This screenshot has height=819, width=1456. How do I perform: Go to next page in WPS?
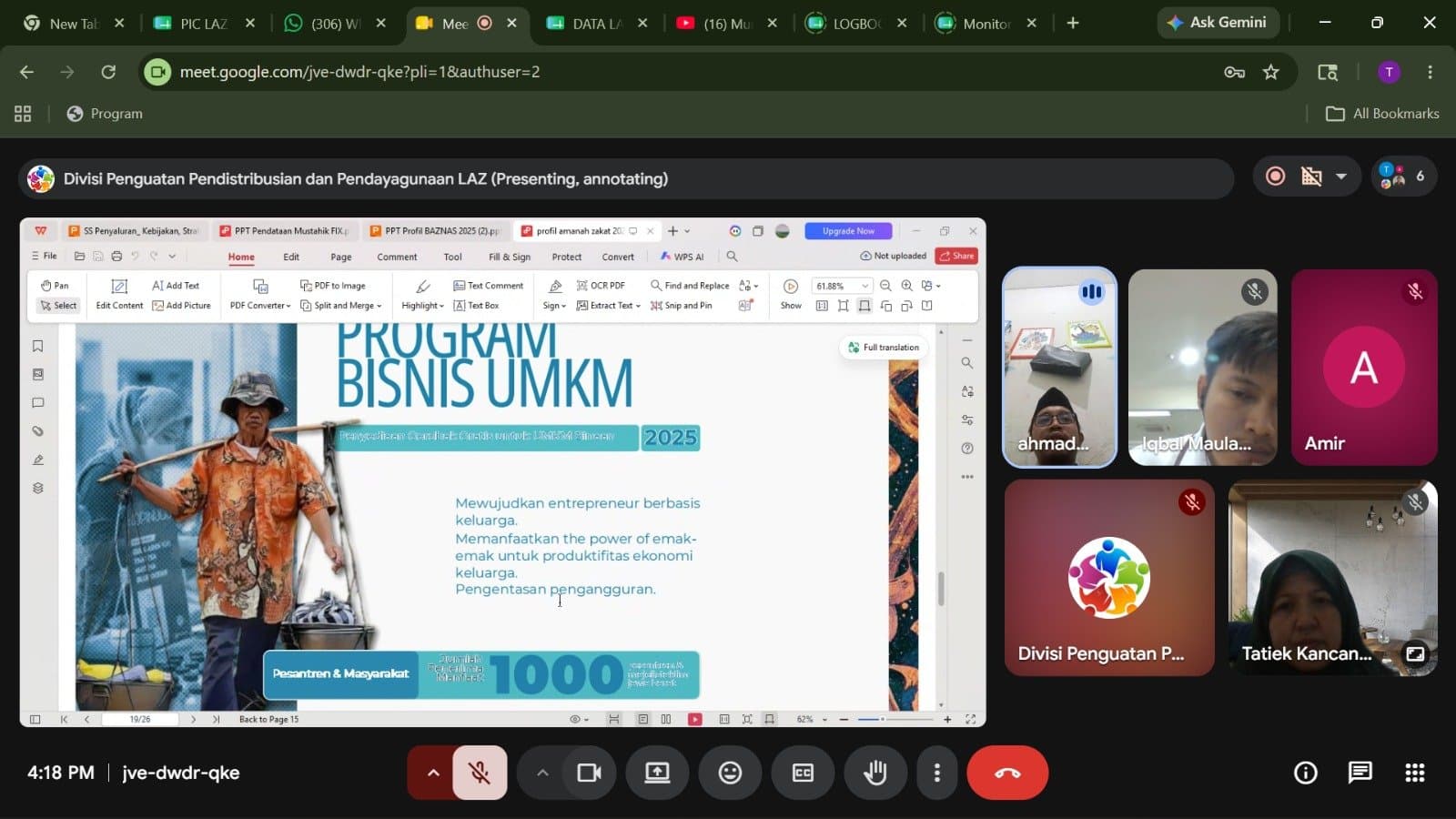tap(194, 719)
